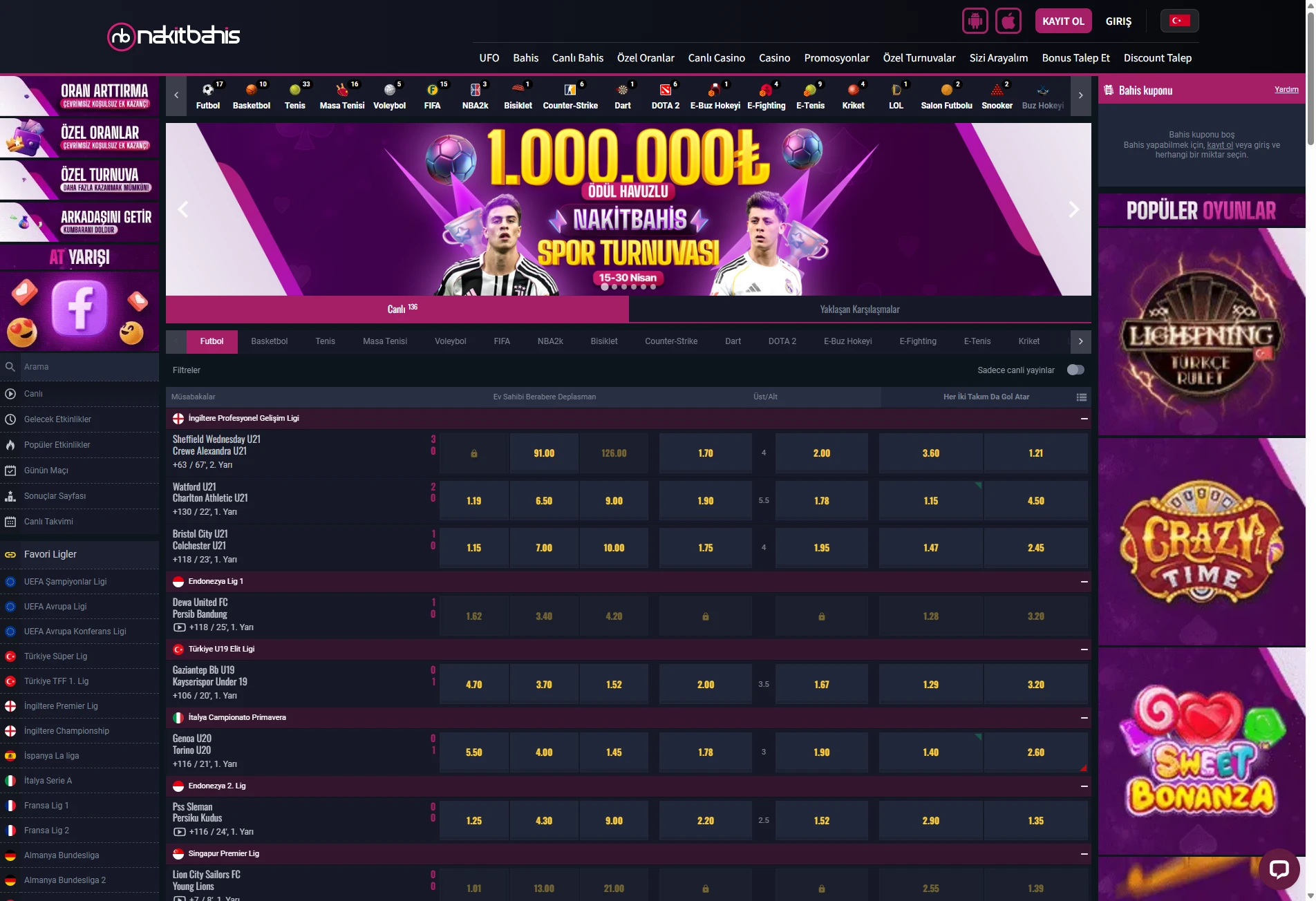Follow the kayıt ol link in the empty coupon

point(1220,145)
